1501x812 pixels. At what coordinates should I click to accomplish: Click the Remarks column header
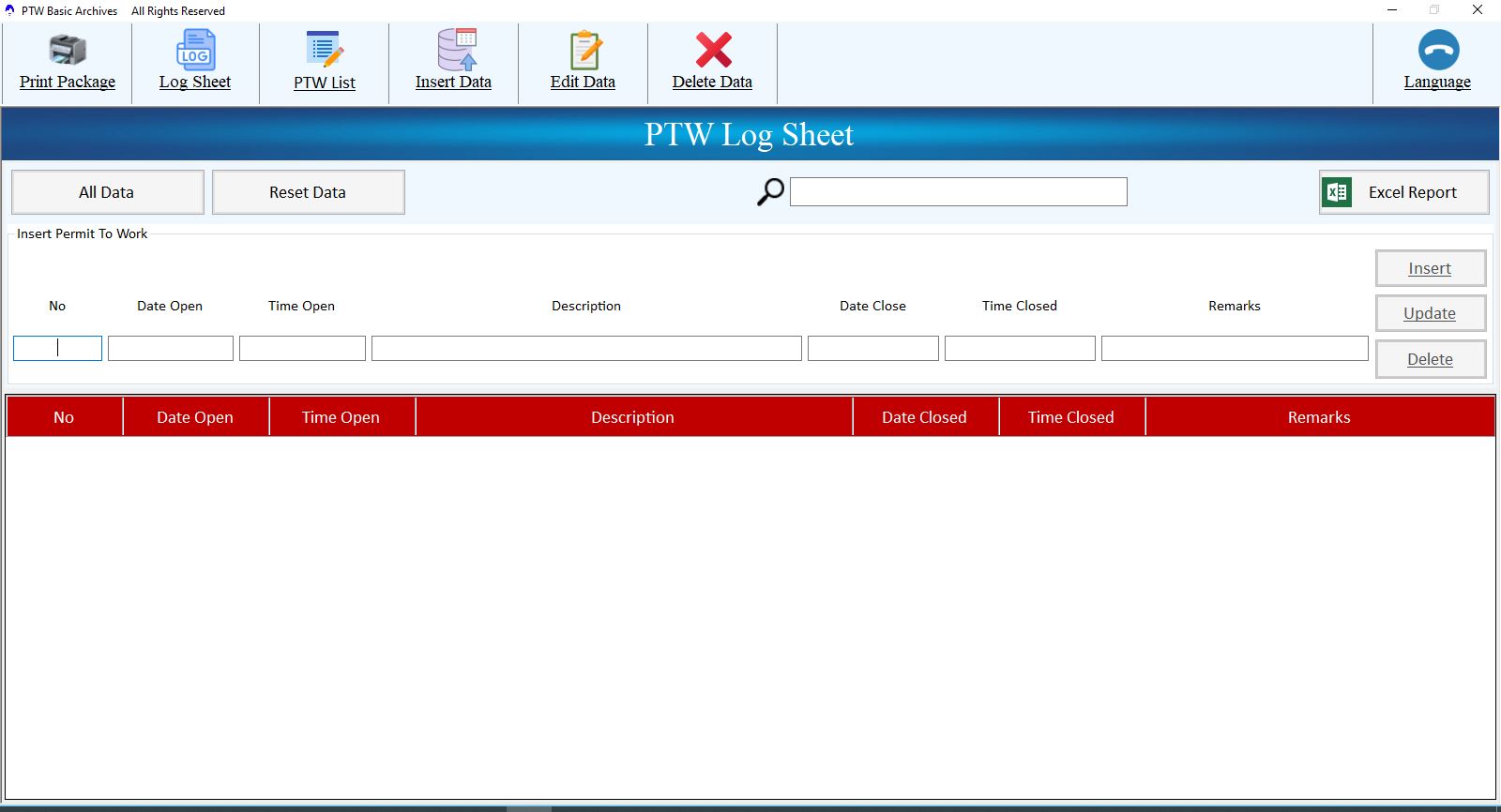[1319, 417]
